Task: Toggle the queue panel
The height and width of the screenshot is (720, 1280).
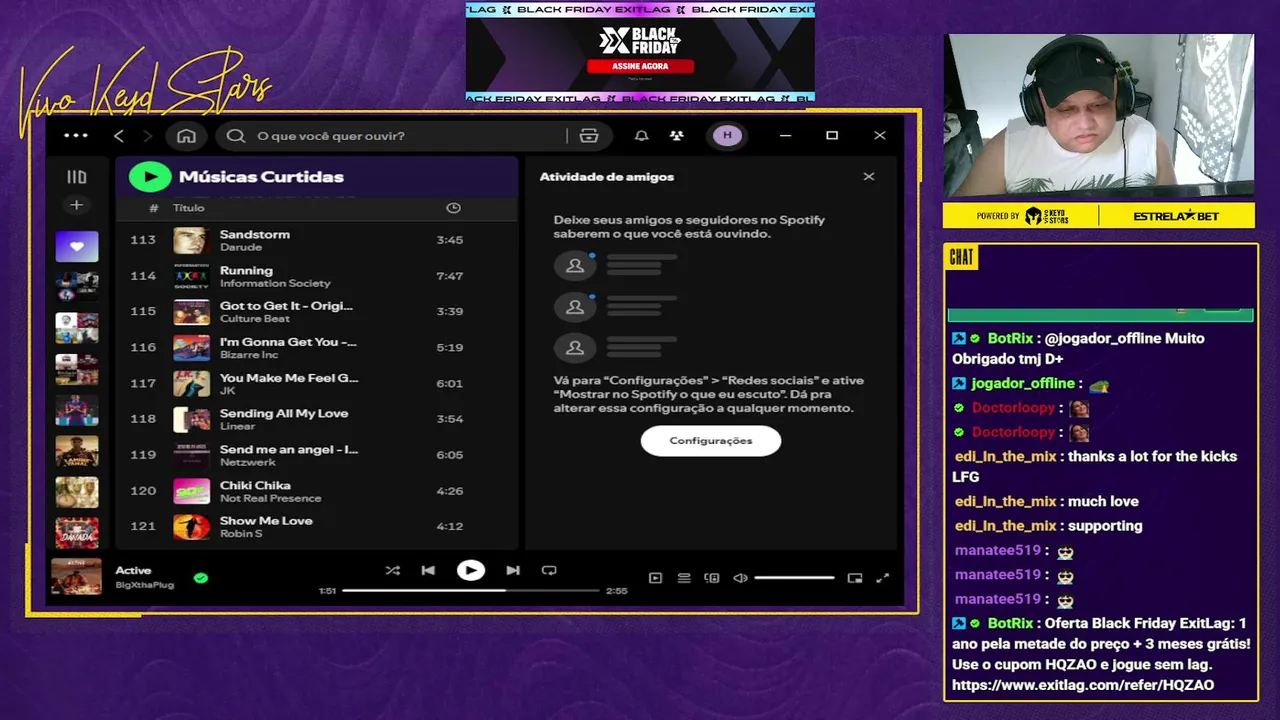Action: coord(684,578)
